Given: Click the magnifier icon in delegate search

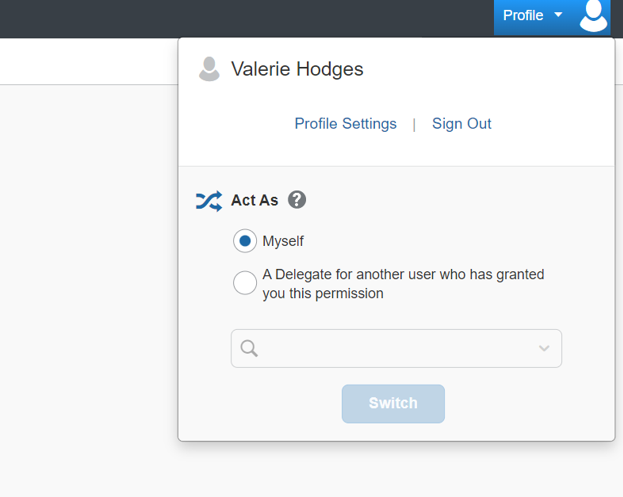Looking at the screenshot, I should (249, 348).
